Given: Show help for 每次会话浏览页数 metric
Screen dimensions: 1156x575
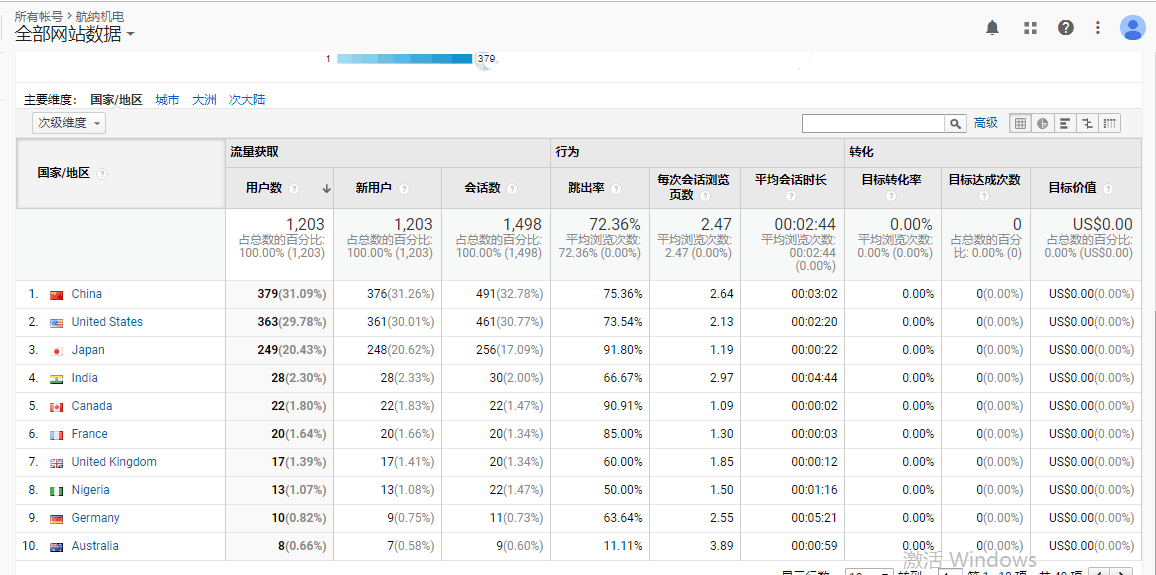Looking at the screenshot, I should (705, 196).
